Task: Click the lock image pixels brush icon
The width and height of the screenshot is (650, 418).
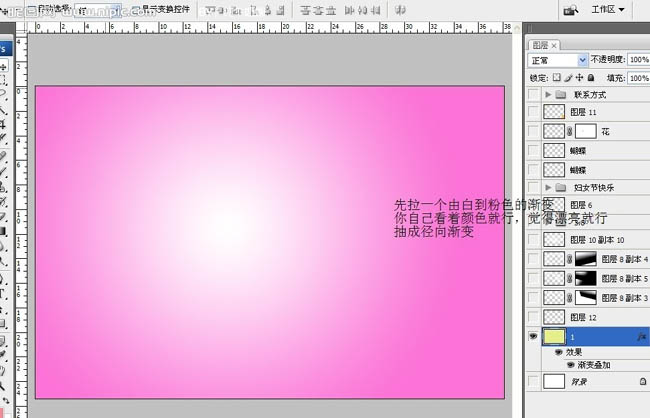Action: click(x=568, y=78)
